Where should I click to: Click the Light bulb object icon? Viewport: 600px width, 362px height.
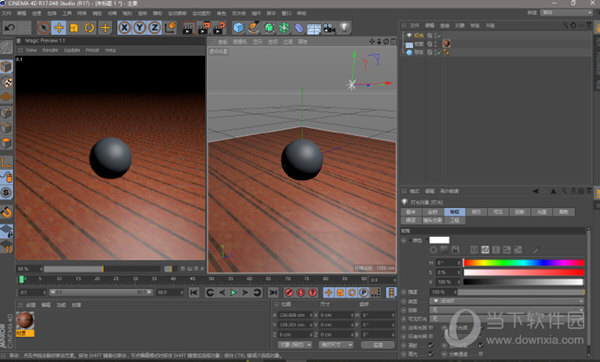(344, 28)
